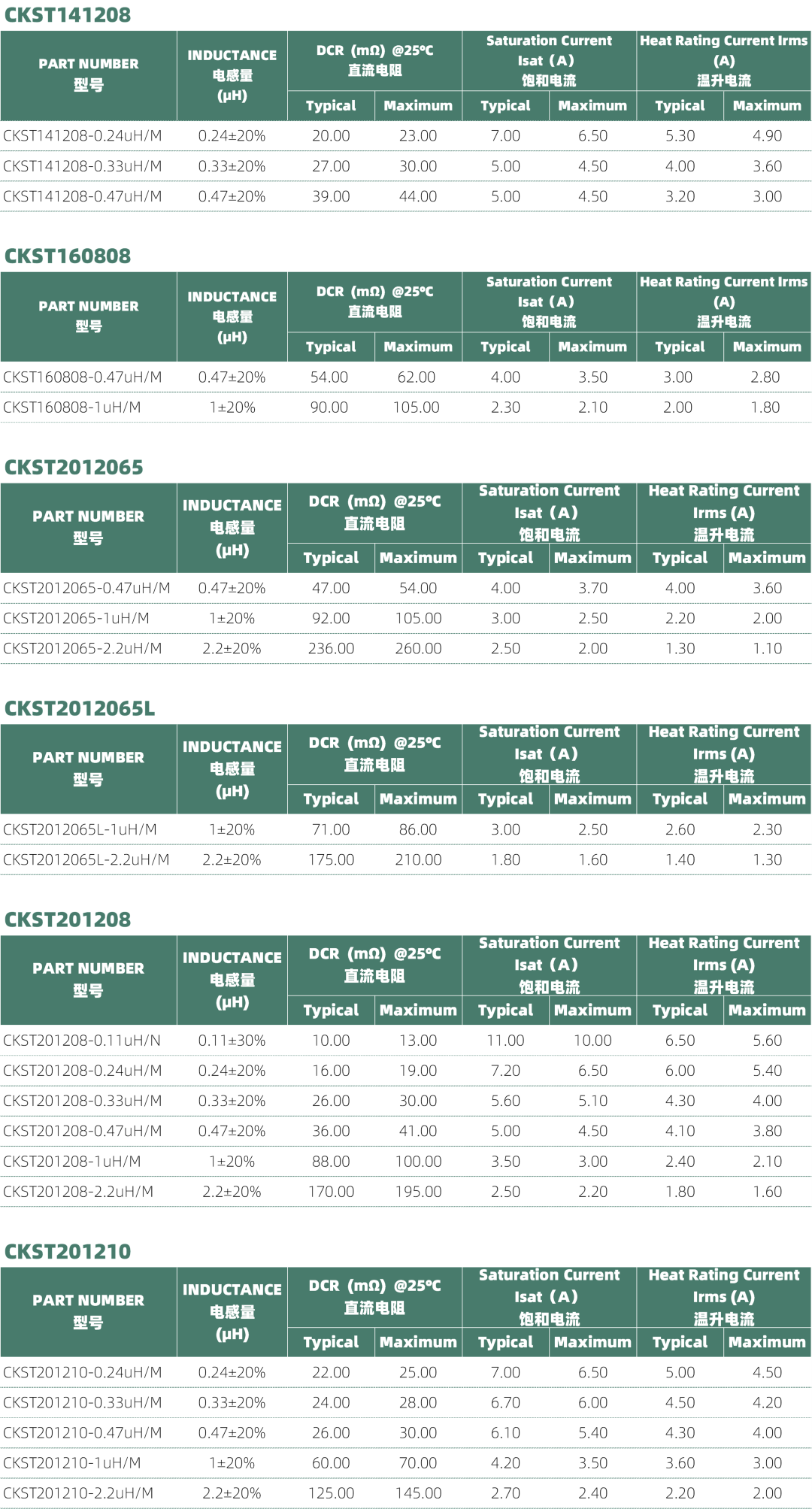Click the CKST160808 section title

(68, 256)
